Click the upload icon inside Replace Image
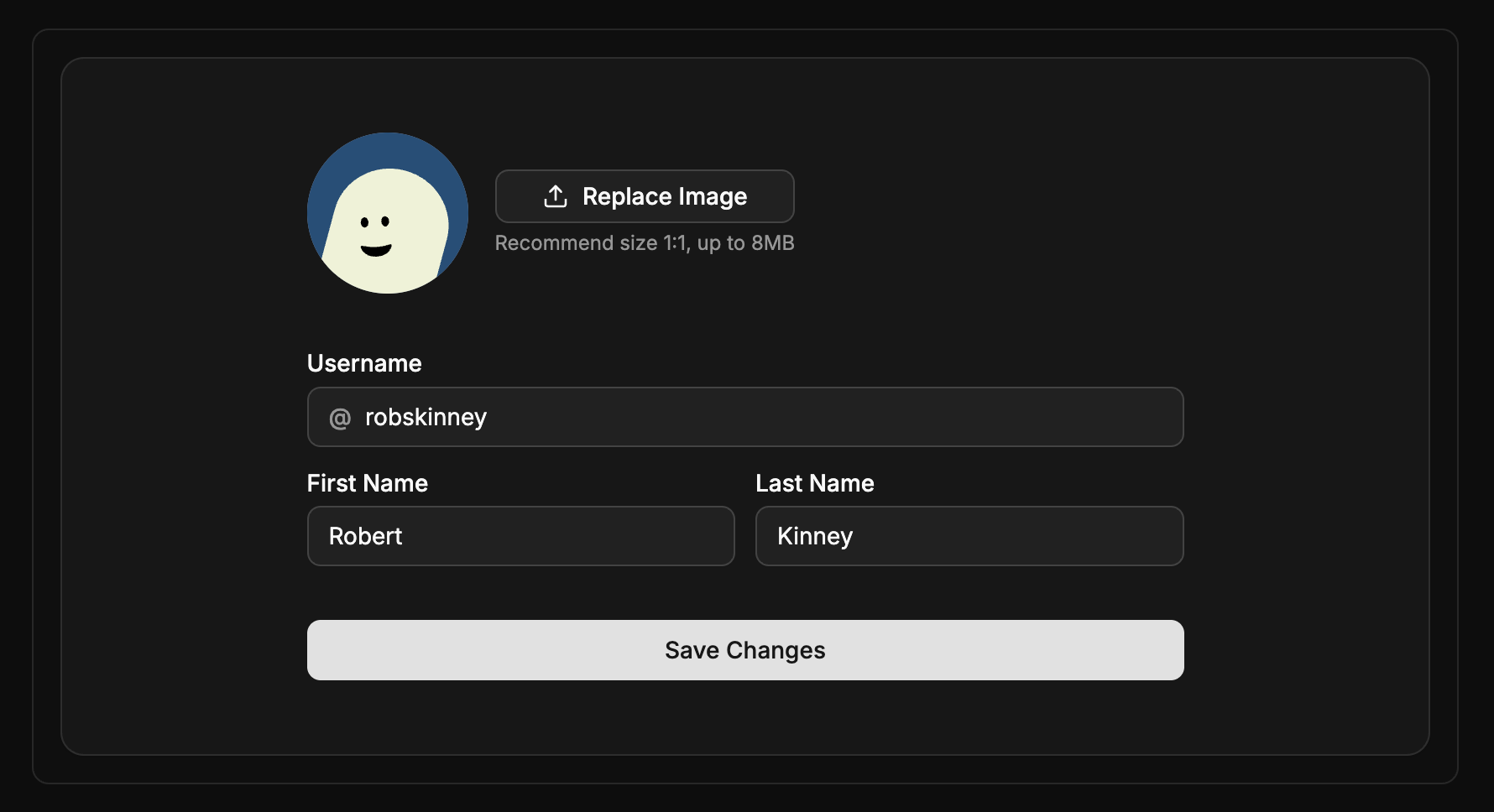The height and width of the screenshot is (812, 1494). click(x=555, y=195)
